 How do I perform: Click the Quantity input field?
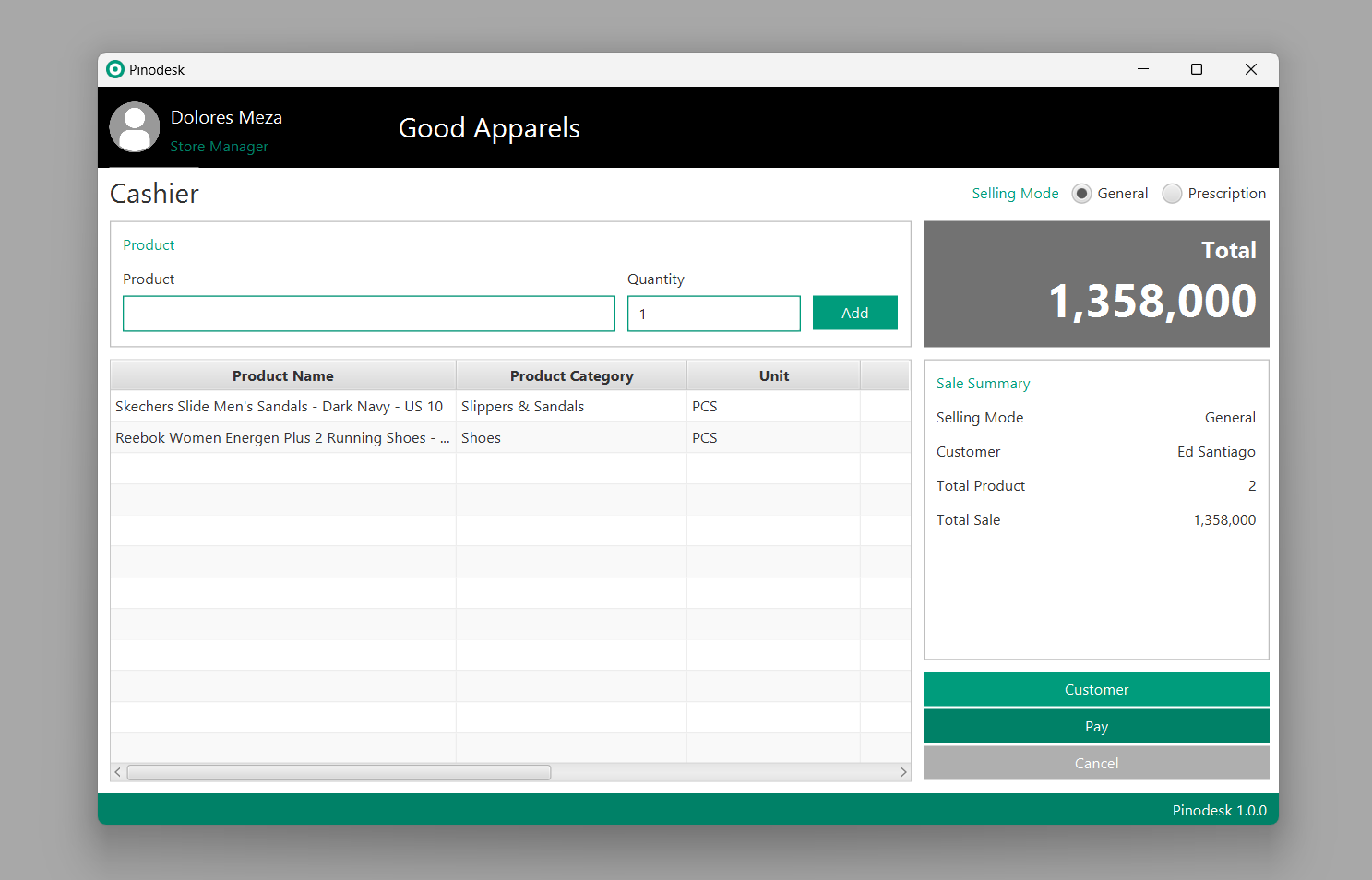[713, 314]
